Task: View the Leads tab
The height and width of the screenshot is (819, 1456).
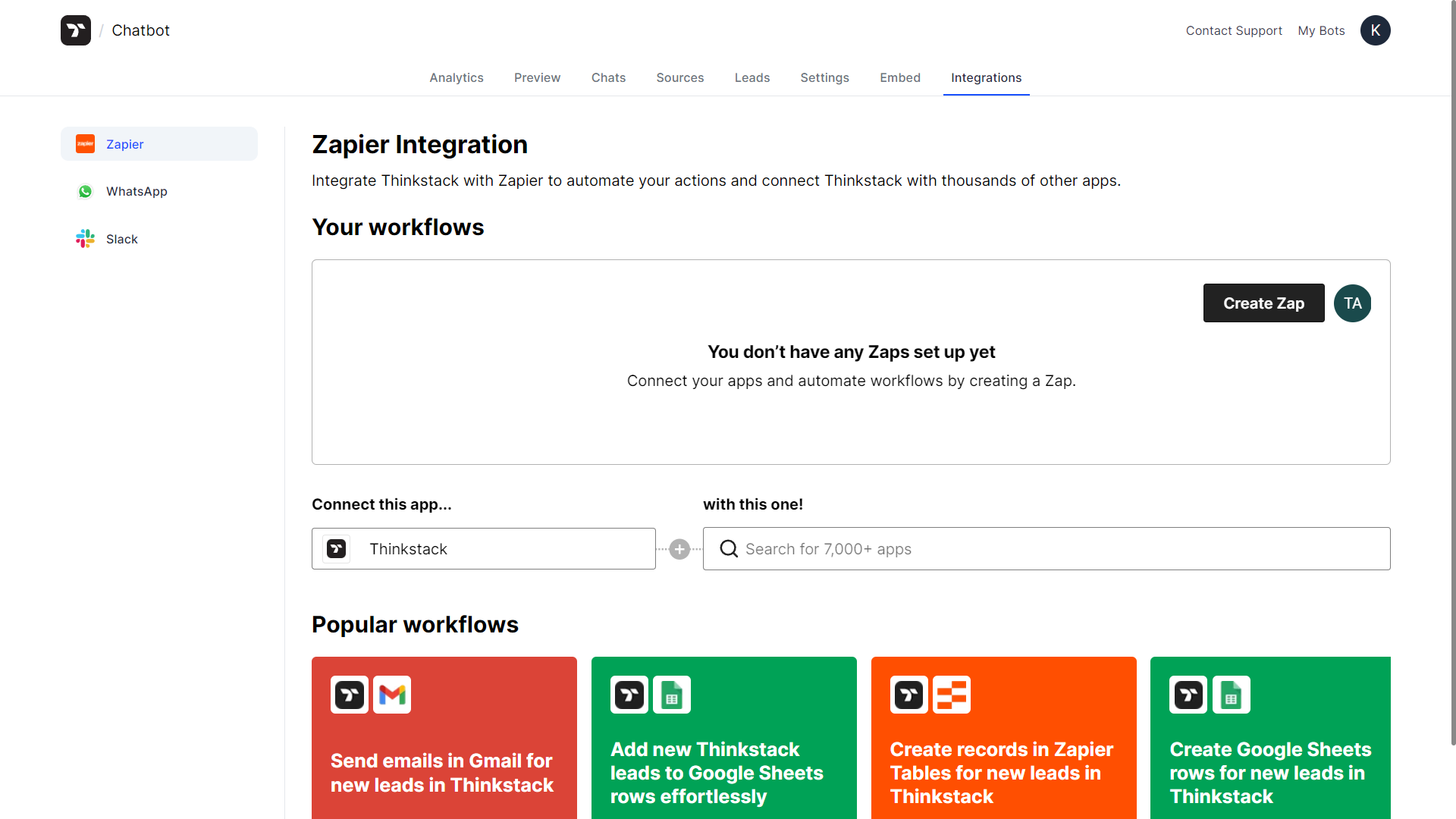Action: click(752, 77)
